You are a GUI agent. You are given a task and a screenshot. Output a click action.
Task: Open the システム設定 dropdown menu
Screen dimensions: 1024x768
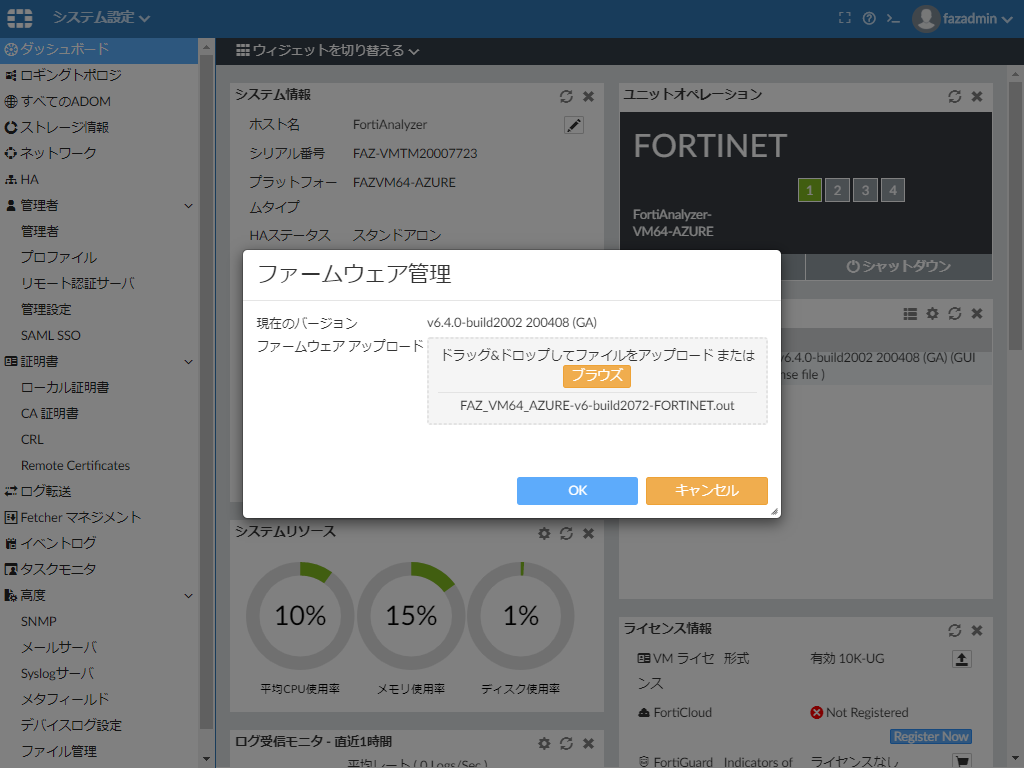(x=101, y=18)
